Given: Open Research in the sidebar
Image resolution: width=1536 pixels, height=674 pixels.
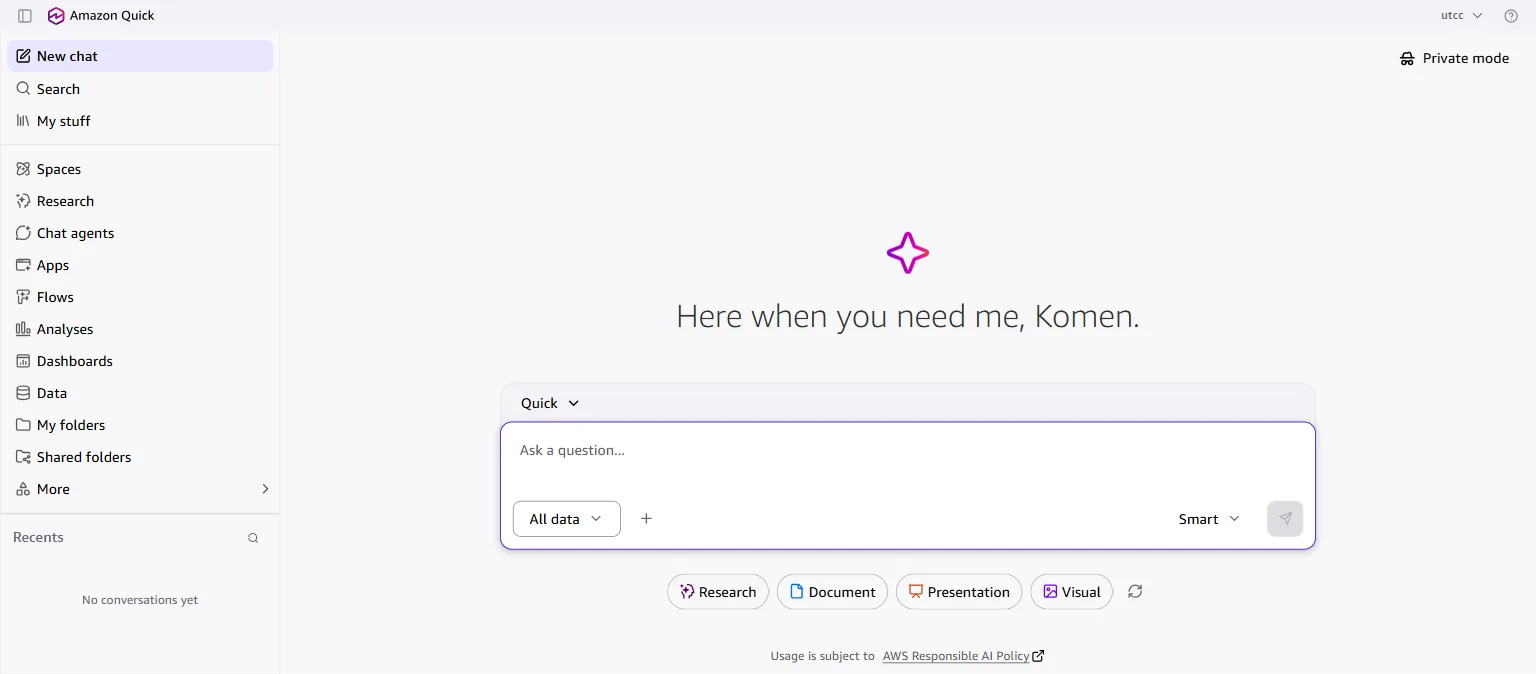Looking at the screenshot, I should 140,201.
